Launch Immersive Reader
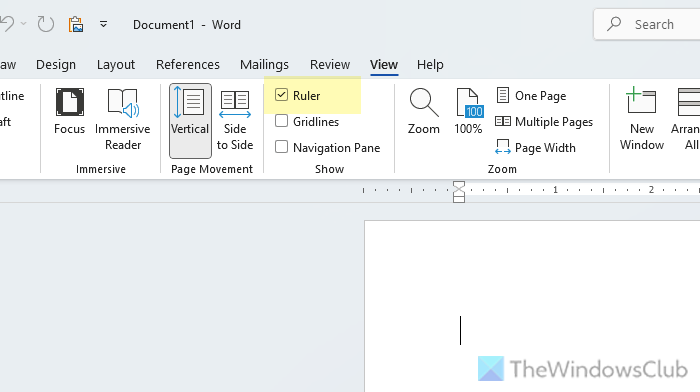The width and height of the screenshot is (700, 392). tap(123, 120)
